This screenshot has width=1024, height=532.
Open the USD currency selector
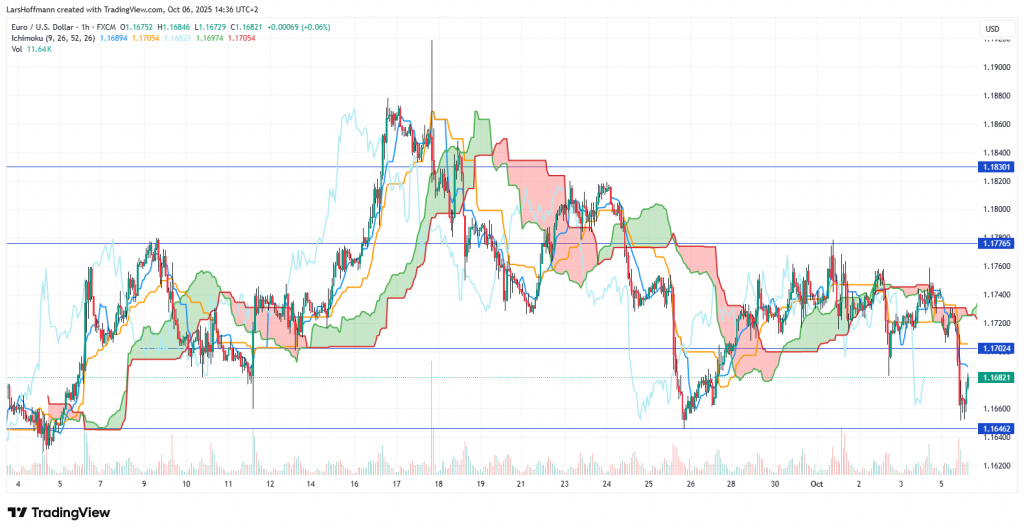(x=994, y=27)
